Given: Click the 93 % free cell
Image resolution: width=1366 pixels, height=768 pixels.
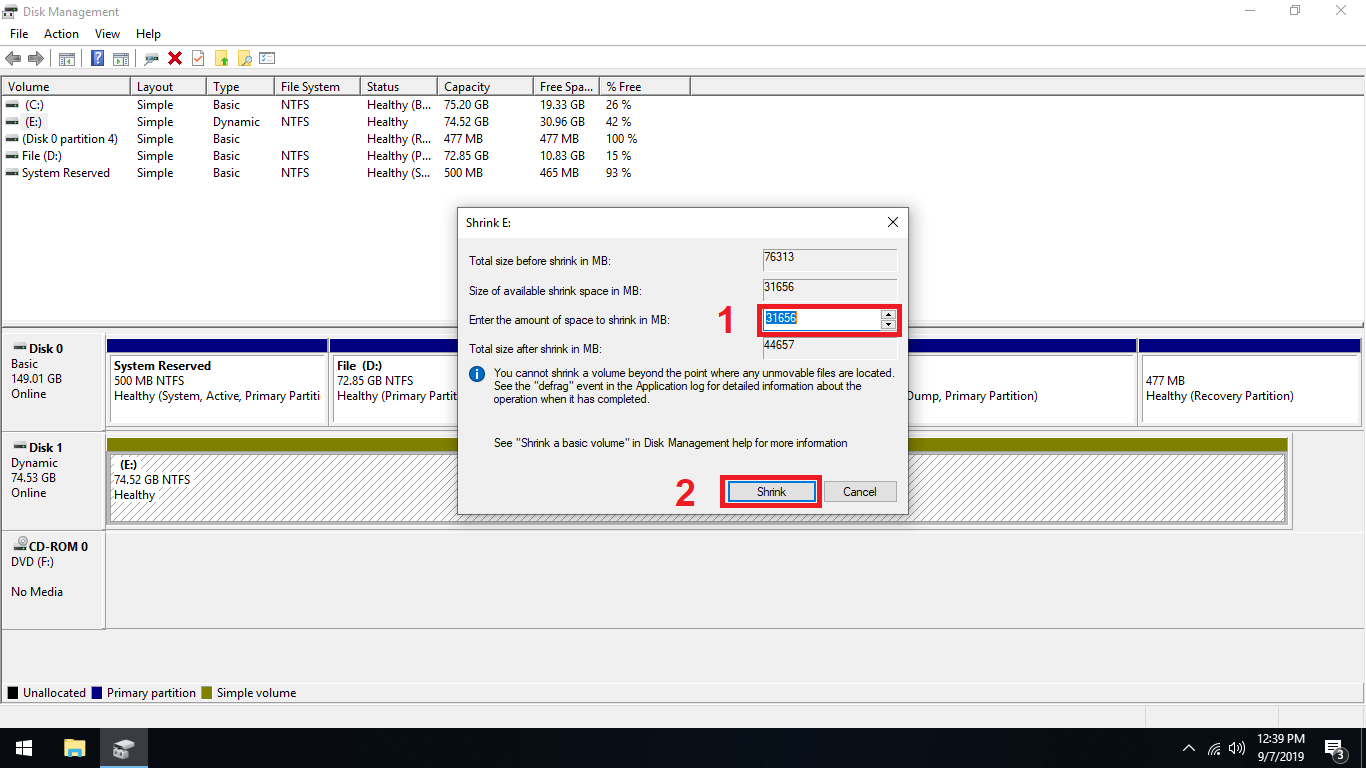Looking at the screenshot, I should click(618, 173).
